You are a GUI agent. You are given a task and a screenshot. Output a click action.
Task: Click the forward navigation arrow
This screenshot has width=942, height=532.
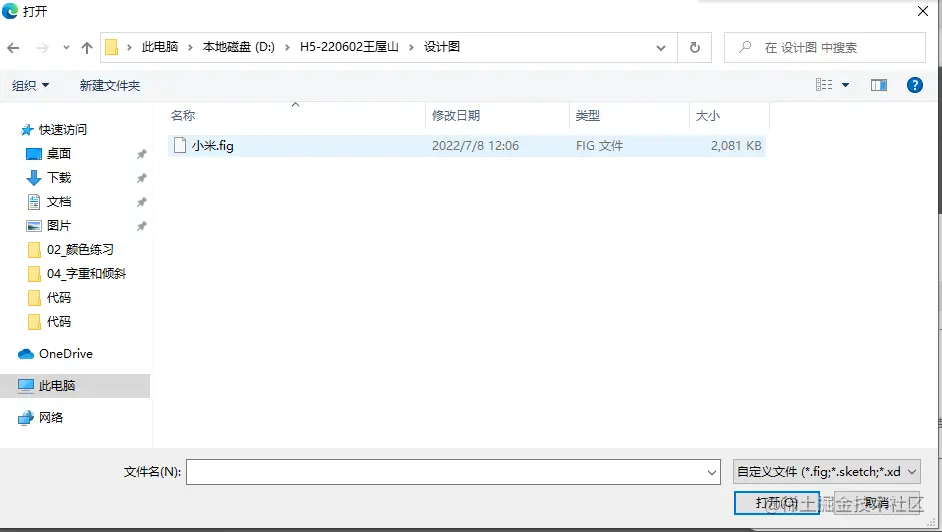[42, 48]
